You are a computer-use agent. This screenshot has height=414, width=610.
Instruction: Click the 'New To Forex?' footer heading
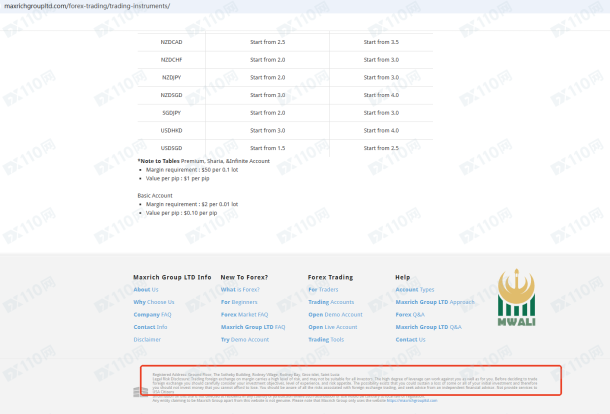[x=244, y=277]
